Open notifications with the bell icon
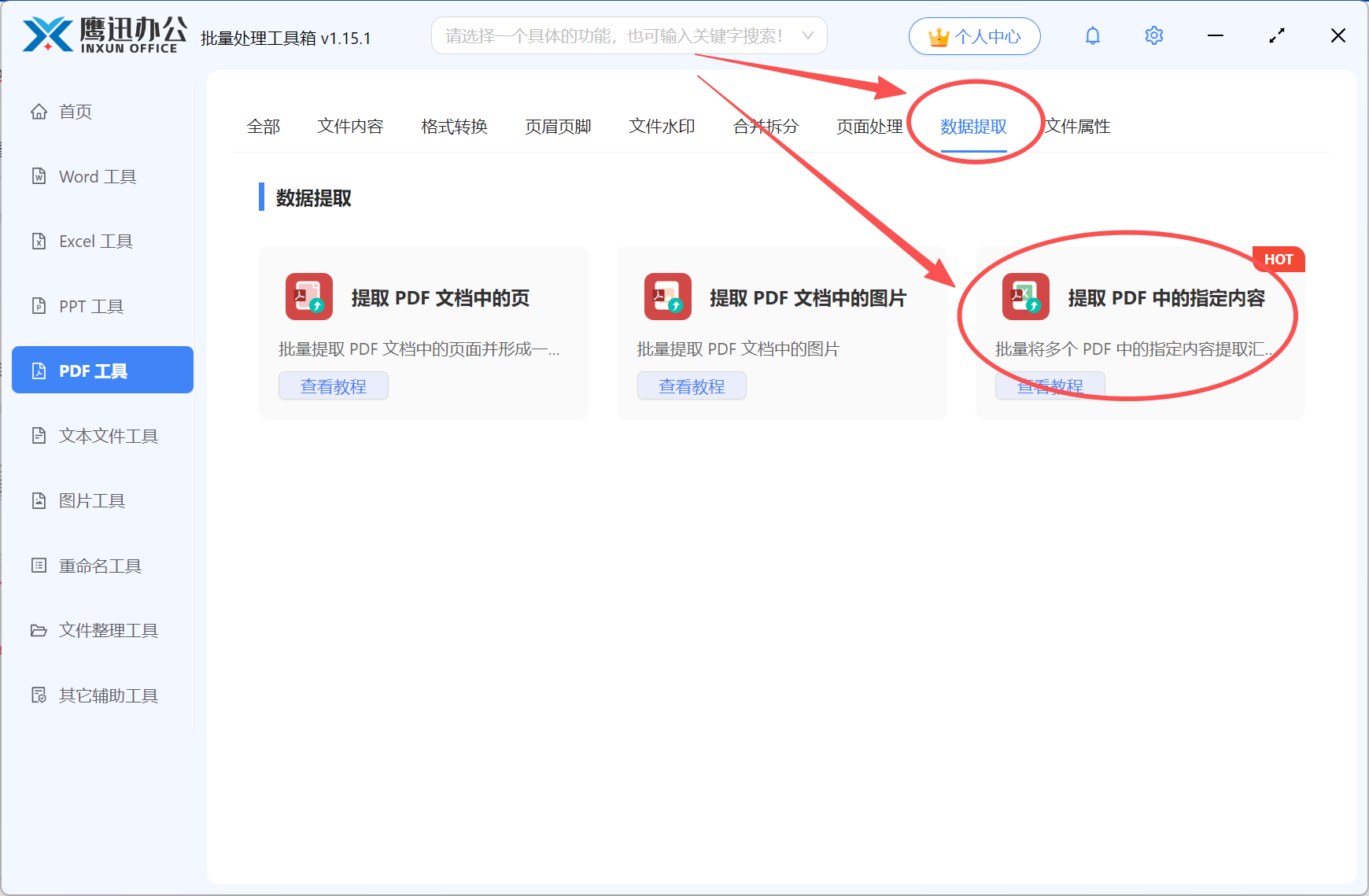 [x=1093, y=35]
